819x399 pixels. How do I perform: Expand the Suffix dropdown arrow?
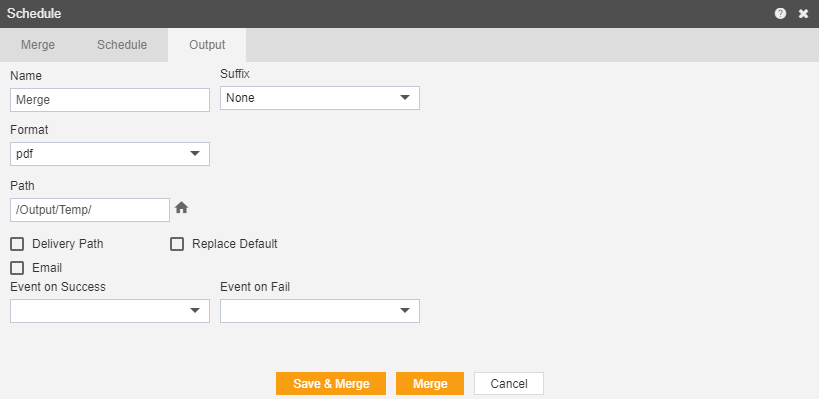pyautogui.click(x=405, y=98)
